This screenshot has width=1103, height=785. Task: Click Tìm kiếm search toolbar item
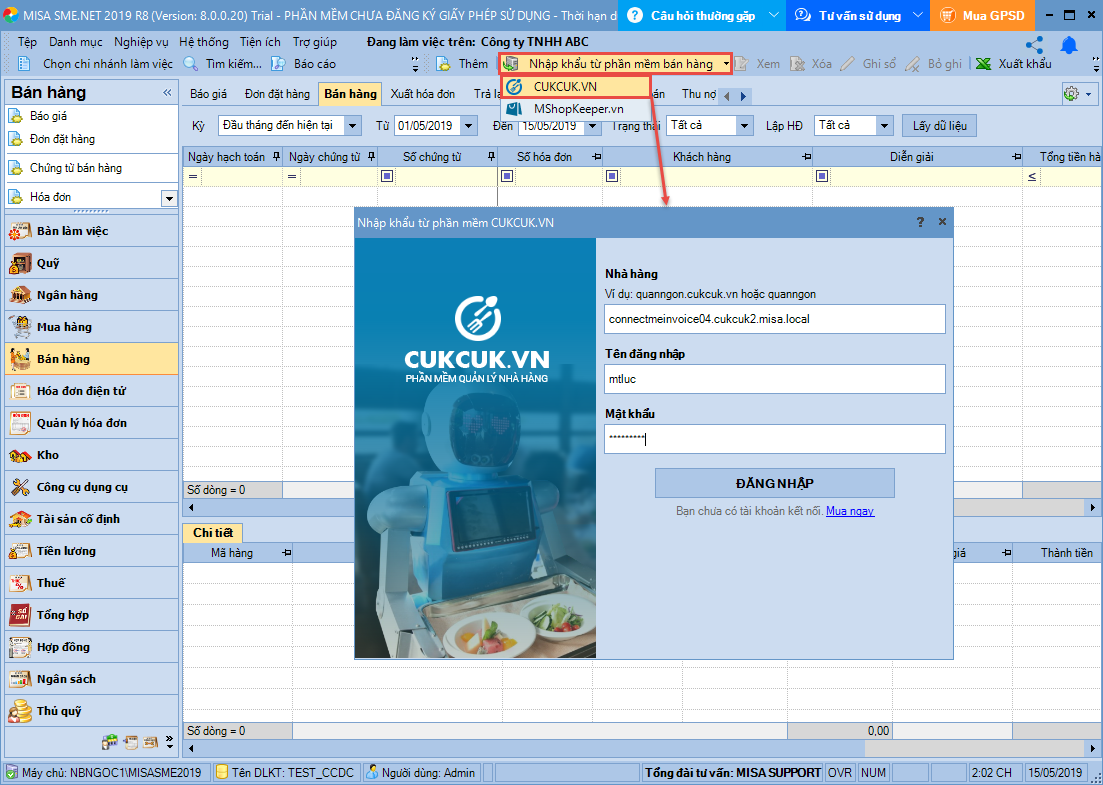tap(222, 64)
